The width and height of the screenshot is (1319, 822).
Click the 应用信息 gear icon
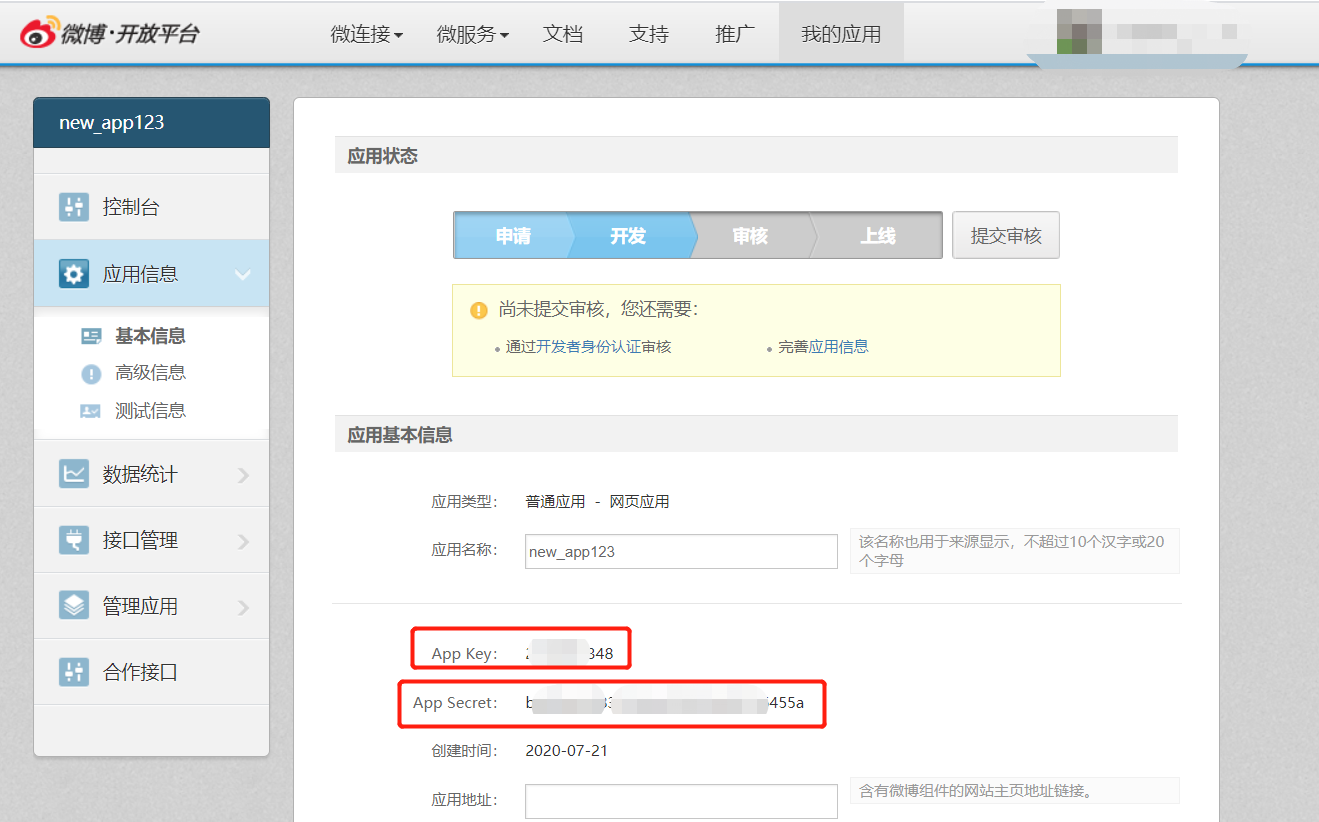coord(74,273)
